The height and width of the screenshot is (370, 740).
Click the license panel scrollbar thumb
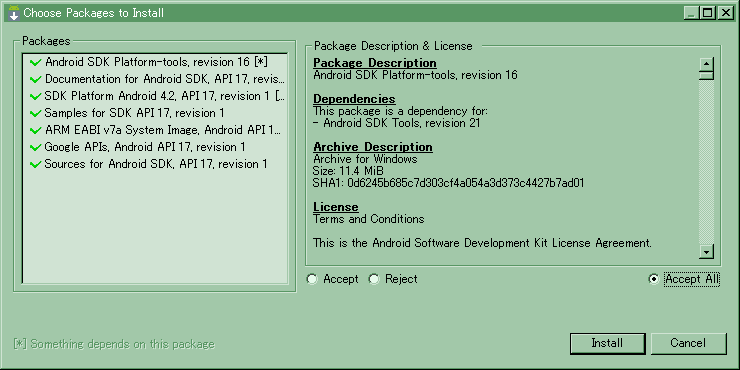(x=706, y=75)
